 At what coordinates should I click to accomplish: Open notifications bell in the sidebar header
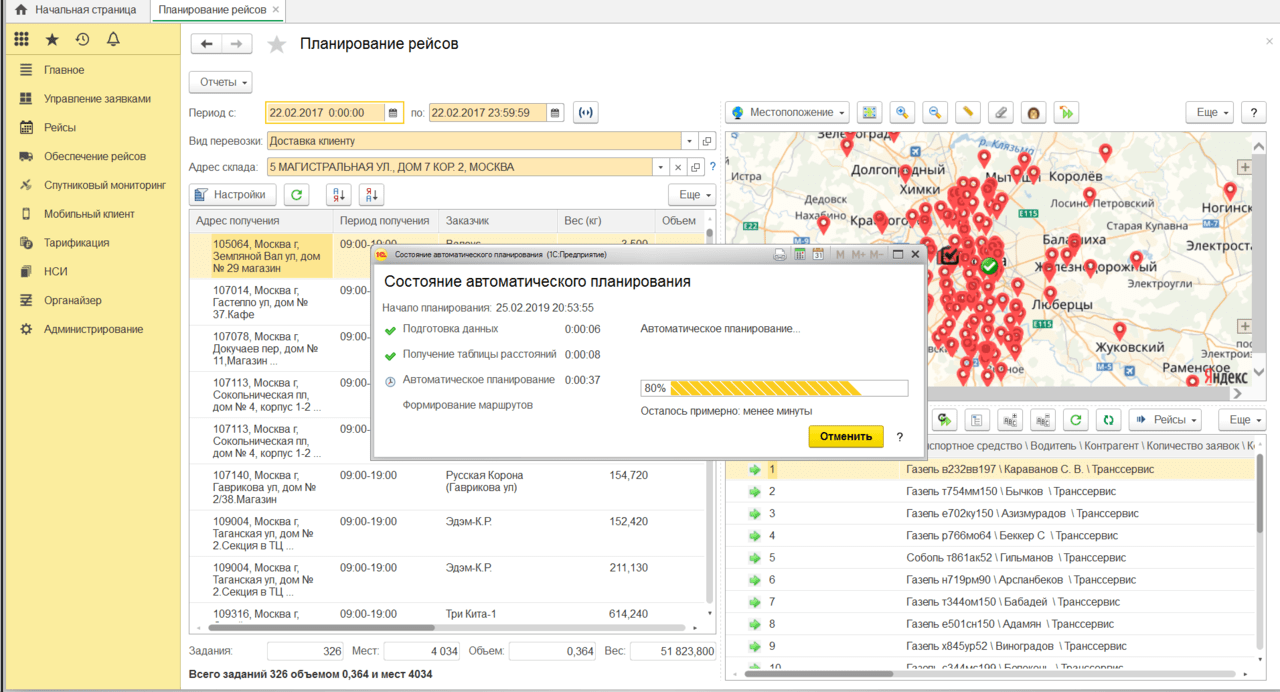pyautogui.click(x=113, y=40)
